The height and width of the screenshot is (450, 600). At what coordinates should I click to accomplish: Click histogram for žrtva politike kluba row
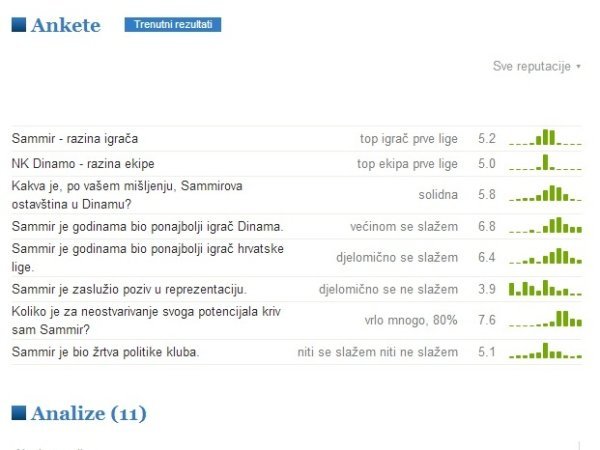click(x=545, y=352)
